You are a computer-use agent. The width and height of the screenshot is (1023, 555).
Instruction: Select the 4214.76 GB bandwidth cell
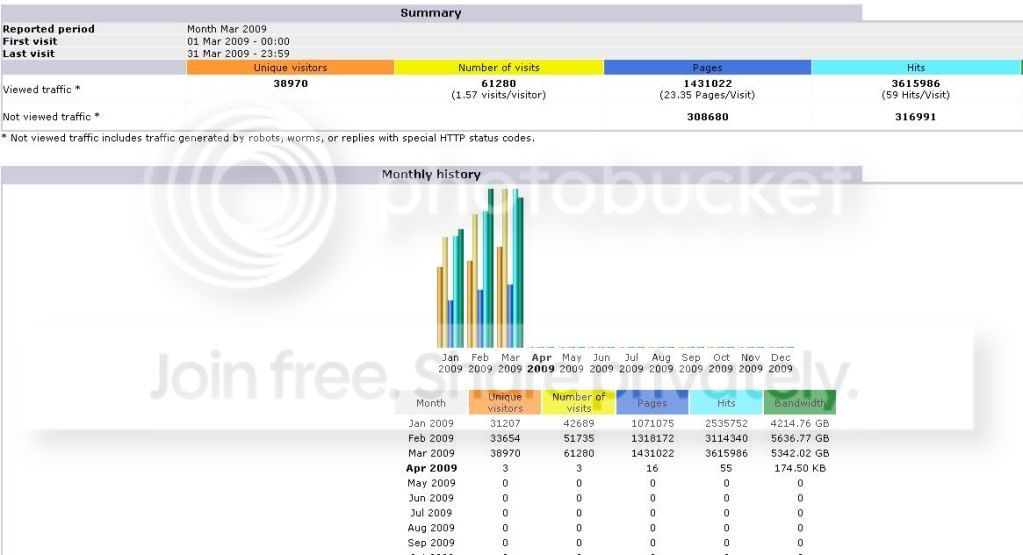coord(800,423)
